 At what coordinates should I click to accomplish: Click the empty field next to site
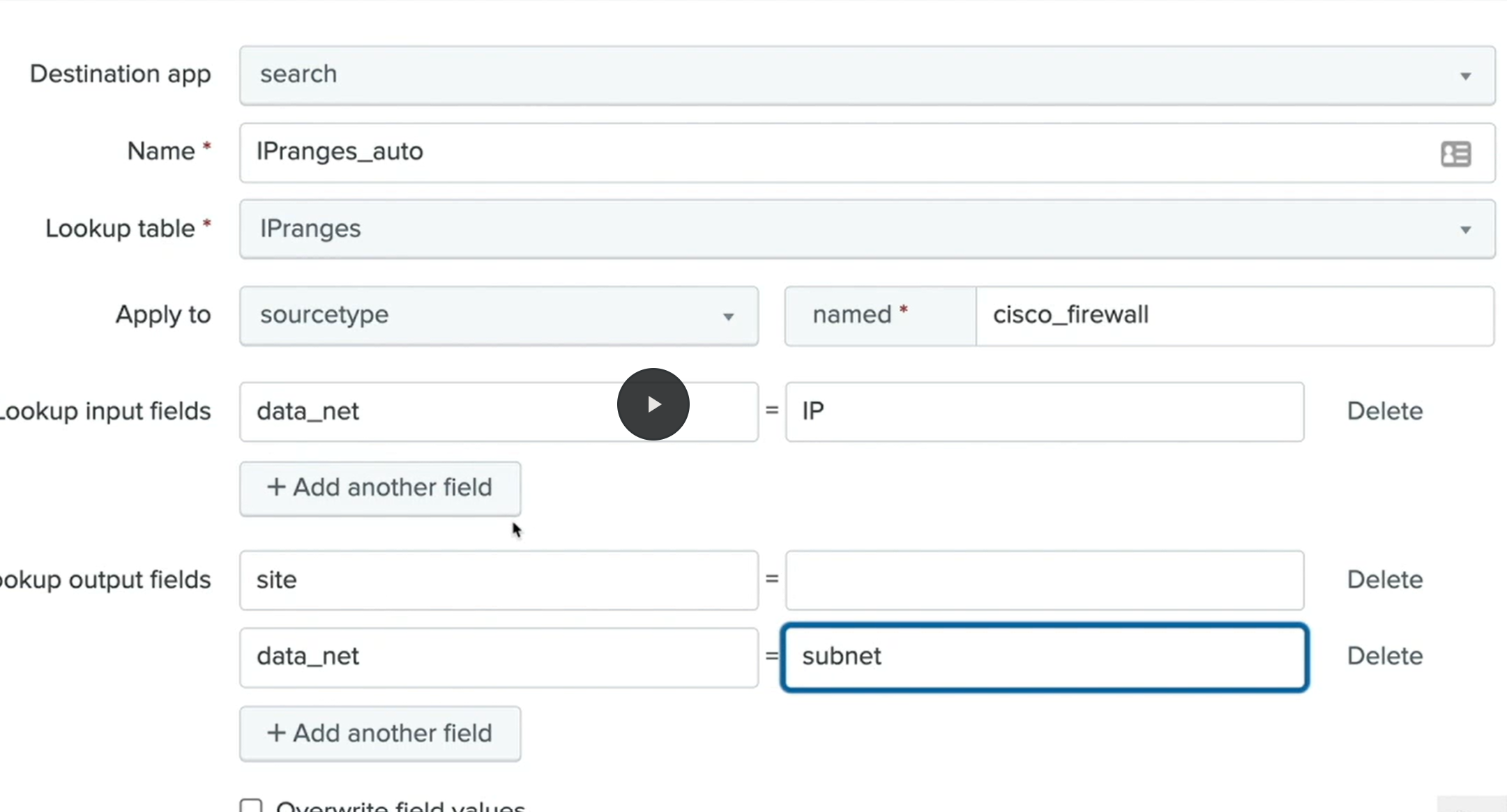(1044, 580)
